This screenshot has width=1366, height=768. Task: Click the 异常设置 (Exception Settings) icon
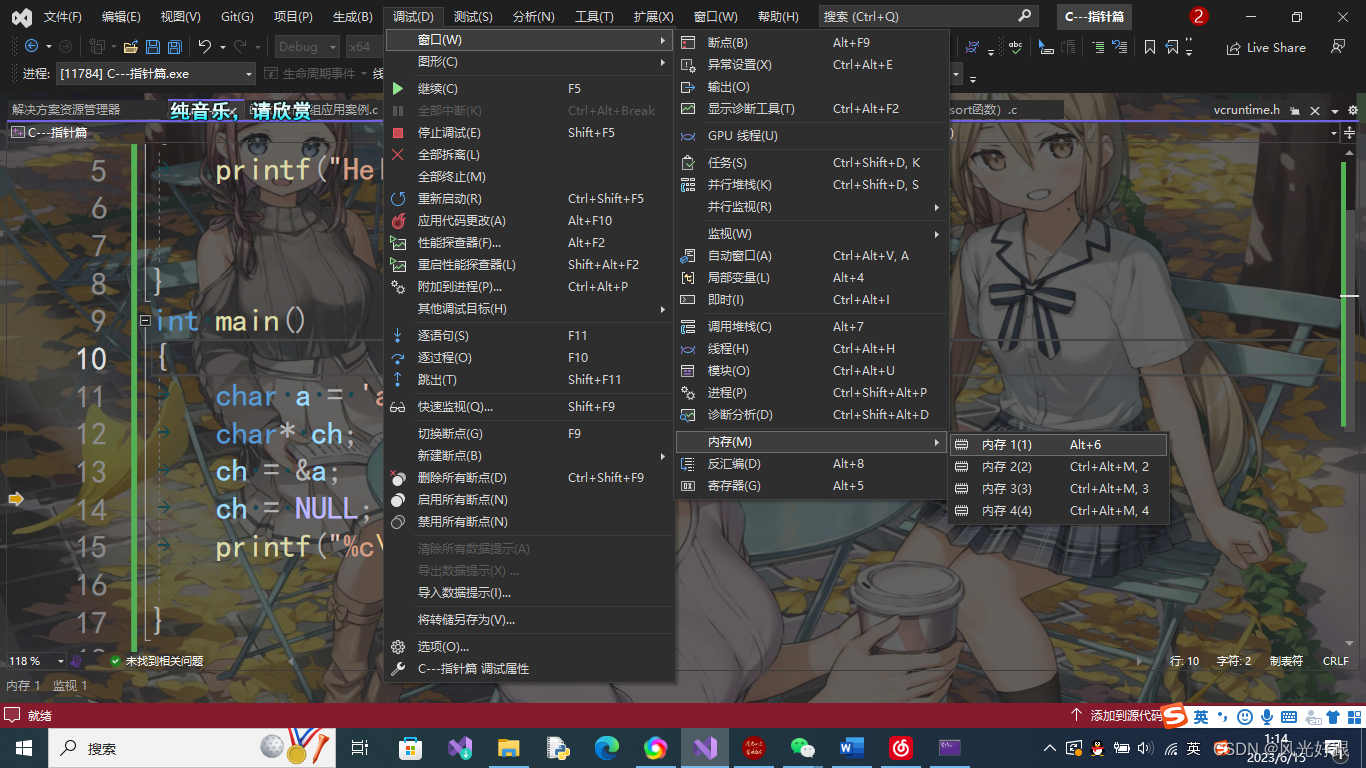pyautogui.click(x=688, y=65)
